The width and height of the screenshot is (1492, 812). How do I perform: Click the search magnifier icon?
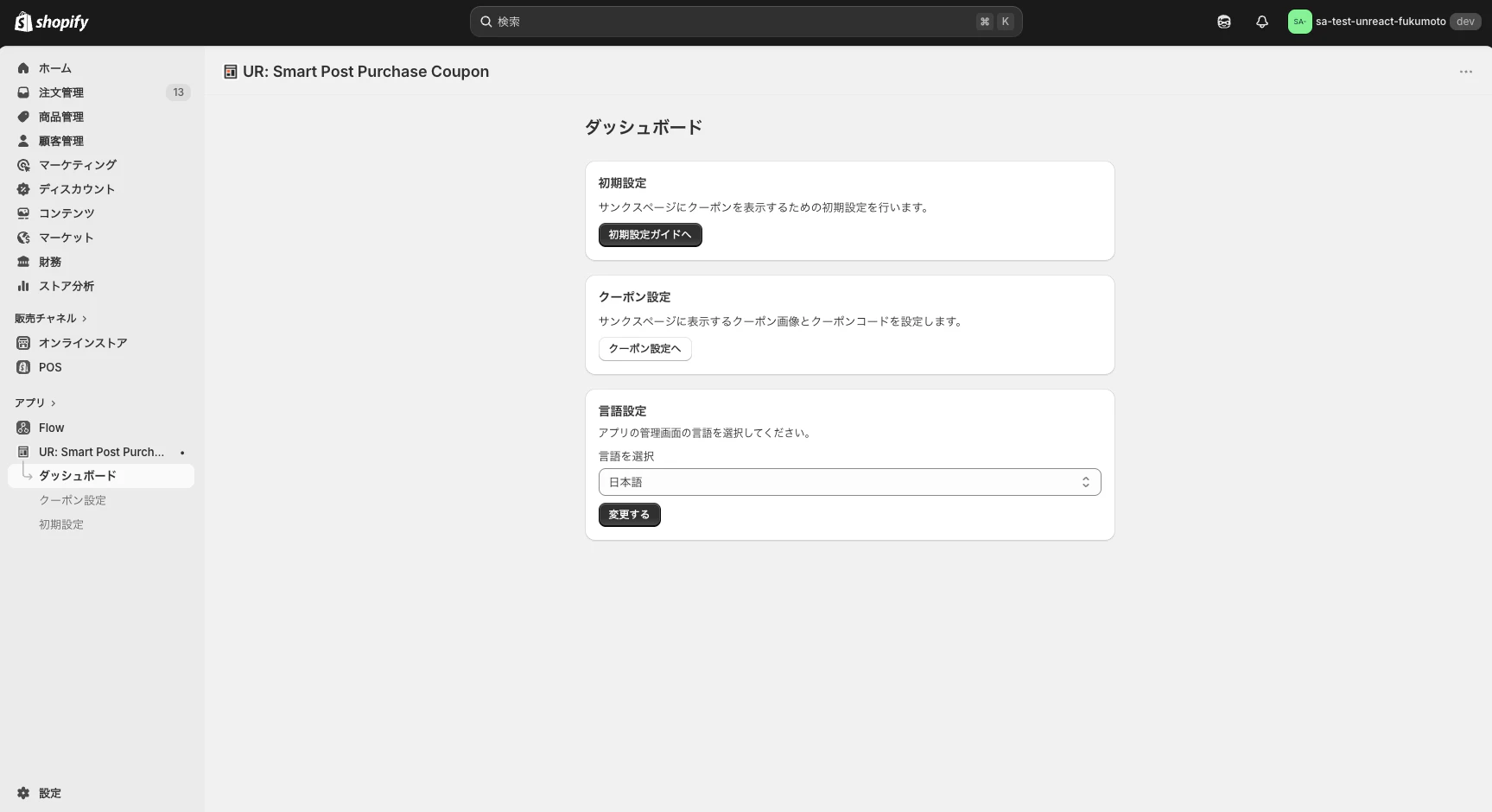(x=486, y=22)
